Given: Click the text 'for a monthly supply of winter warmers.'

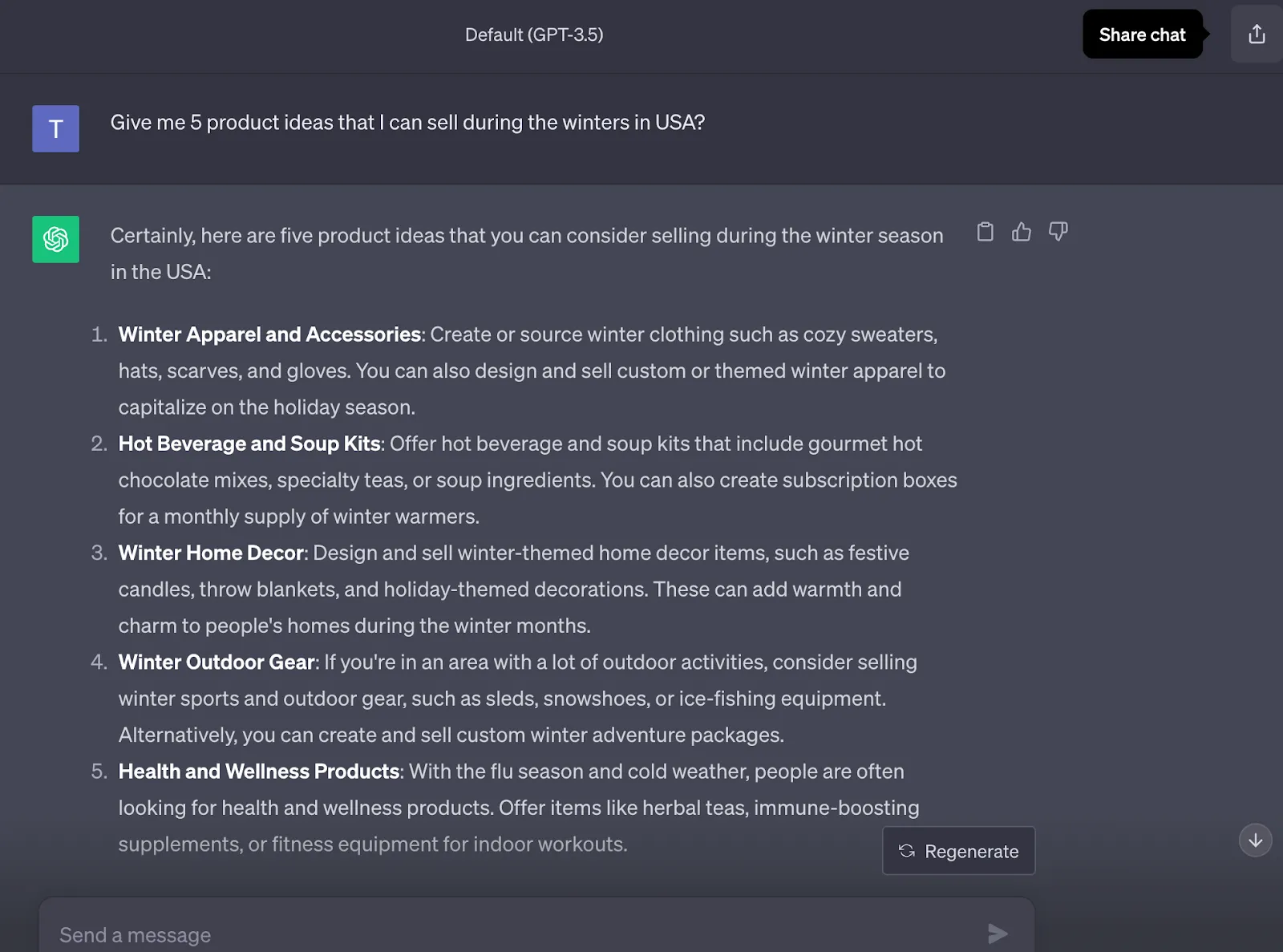Looking at the screenshot, I should [298, 517].
